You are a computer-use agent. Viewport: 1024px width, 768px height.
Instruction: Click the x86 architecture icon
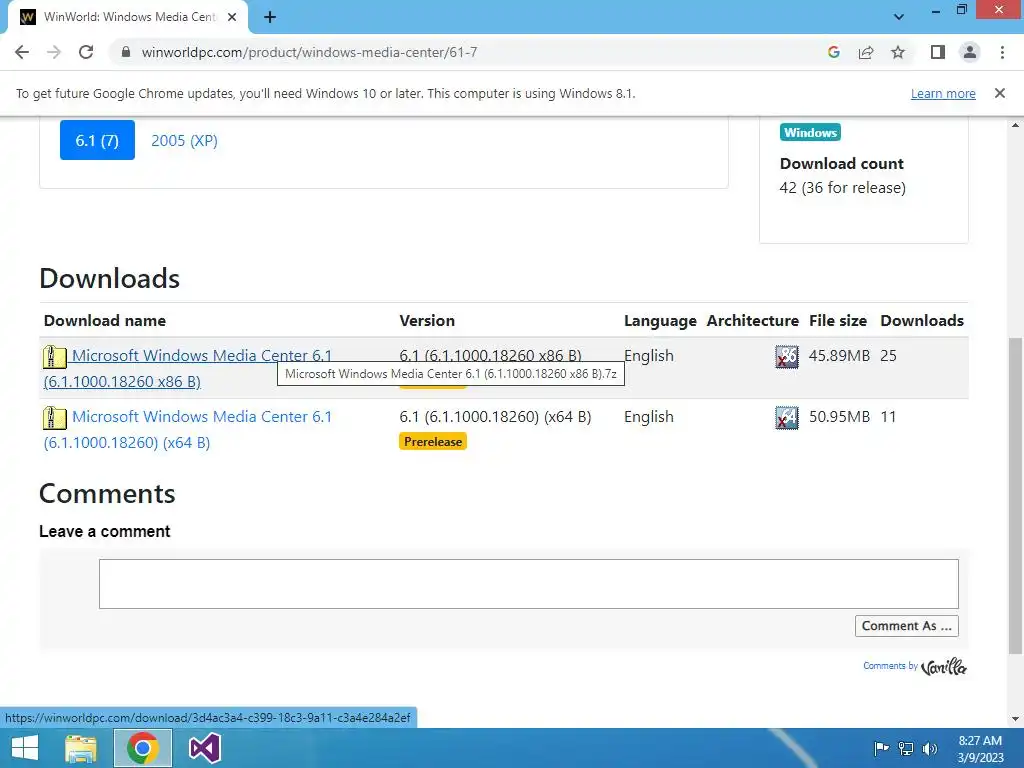pyautogui.click(x=786, y=357)
